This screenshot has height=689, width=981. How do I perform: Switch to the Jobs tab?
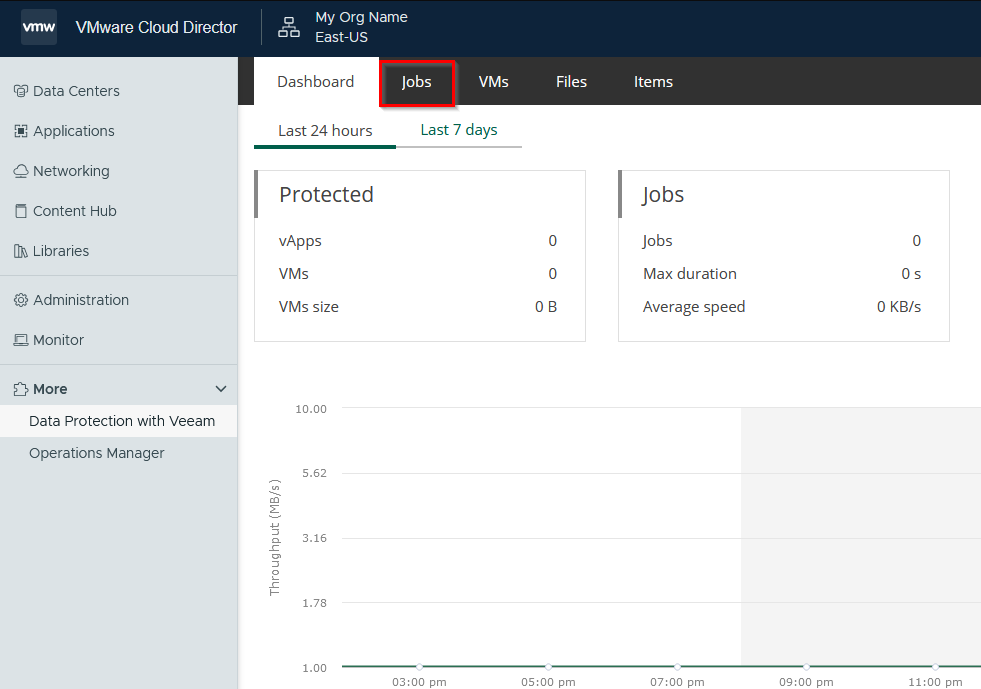tap(417, 82)
